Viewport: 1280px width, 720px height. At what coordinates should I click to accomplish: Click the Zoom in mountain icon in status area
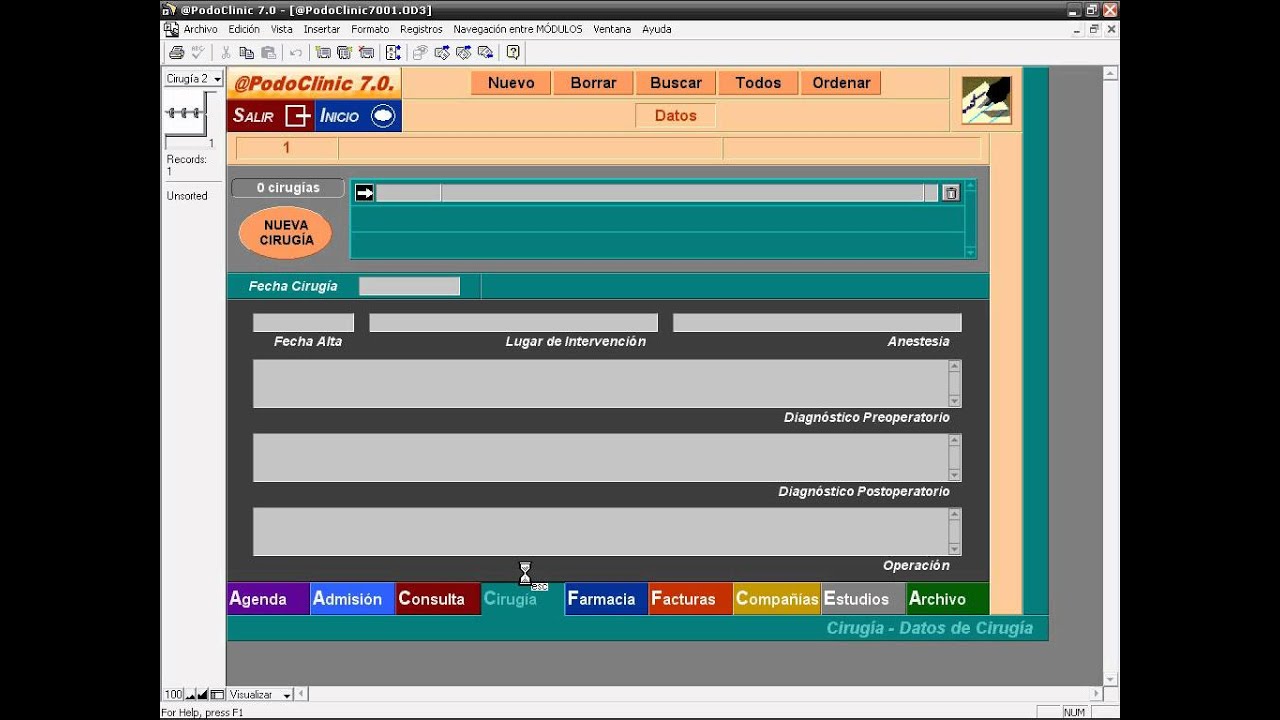202,694
